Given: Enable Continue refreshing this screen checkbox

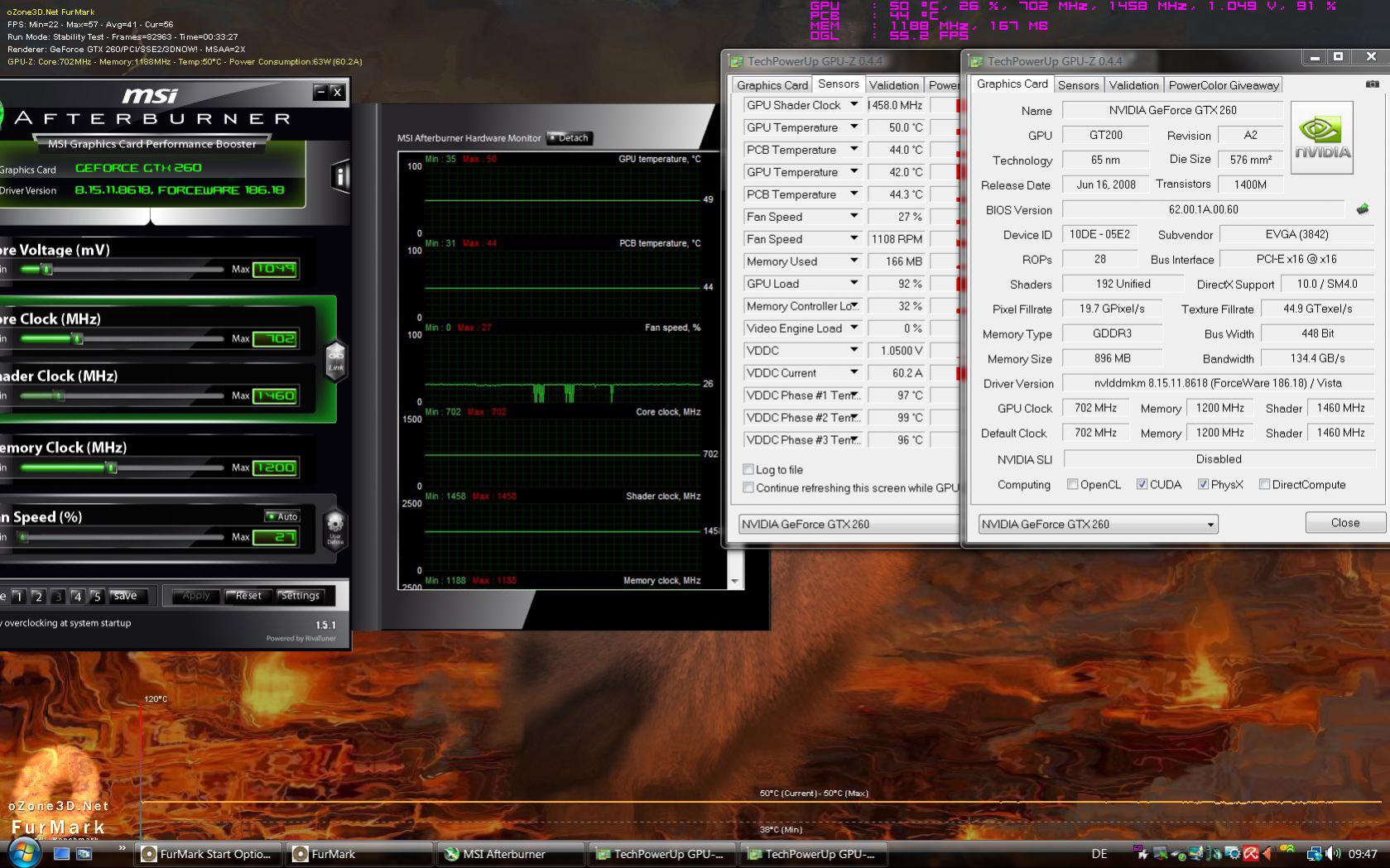Looking at the screenshot, I should (748, 487).
